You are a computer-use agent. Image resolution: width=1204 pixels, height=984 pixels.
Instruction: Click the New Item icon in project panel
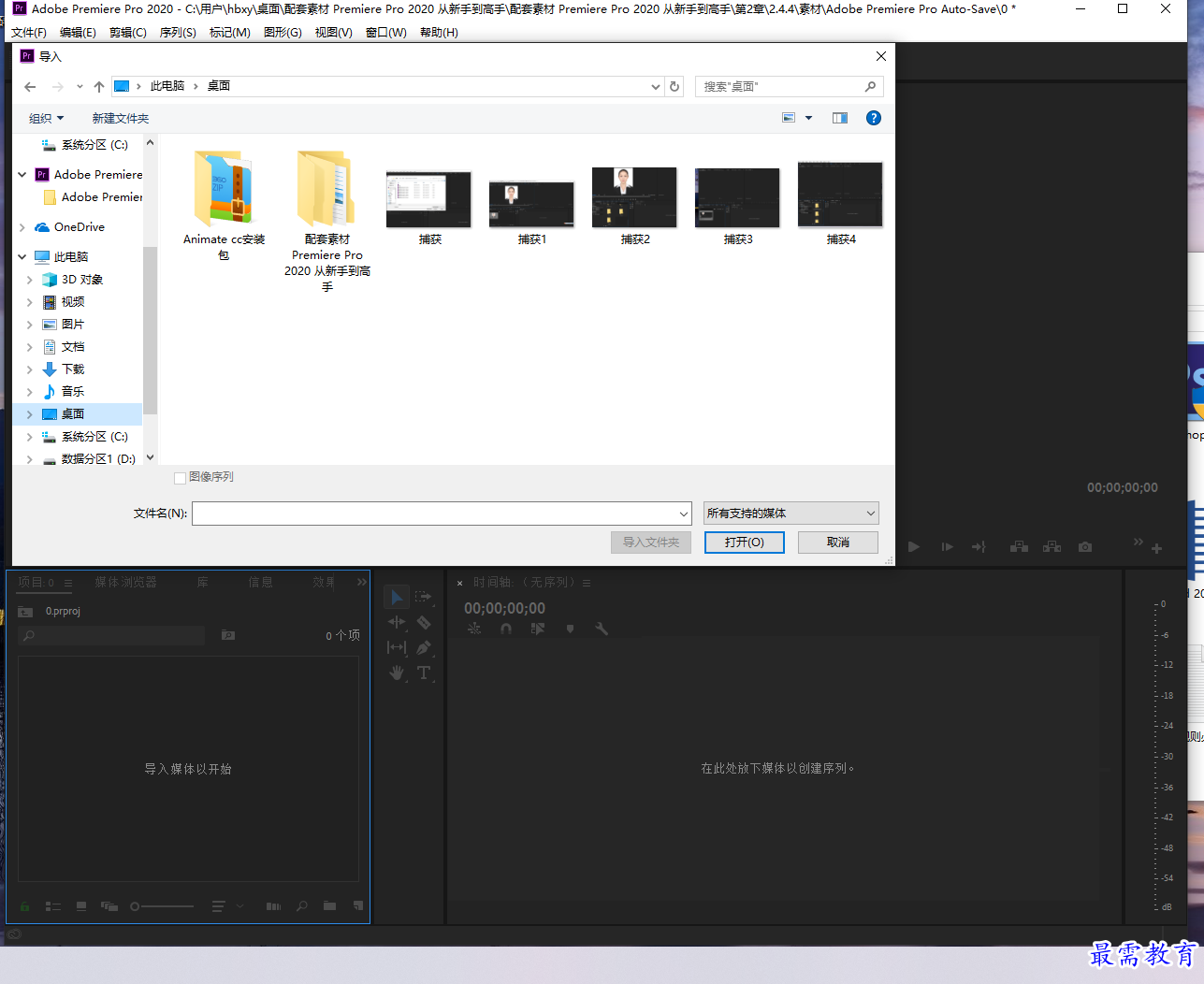(357, 906)
